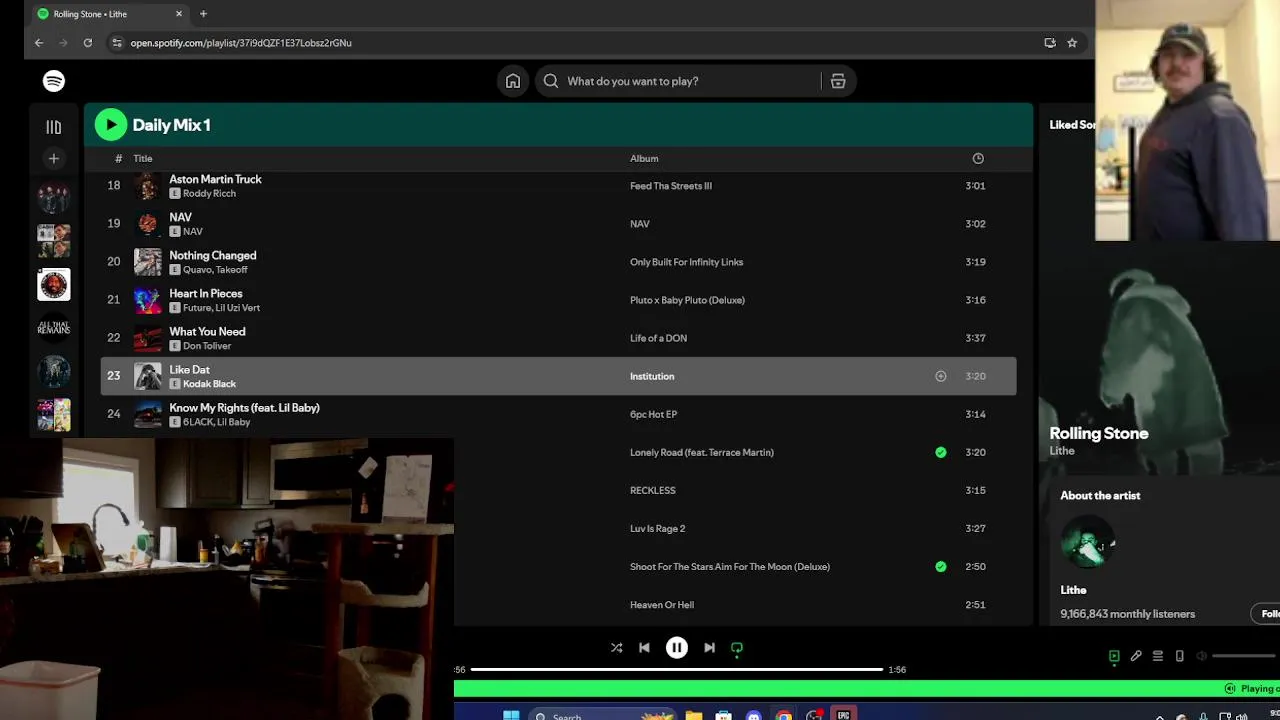Open Discord from taskbar
The width and height of the screenshot is (1280, 720).
[x=753, y=715]
